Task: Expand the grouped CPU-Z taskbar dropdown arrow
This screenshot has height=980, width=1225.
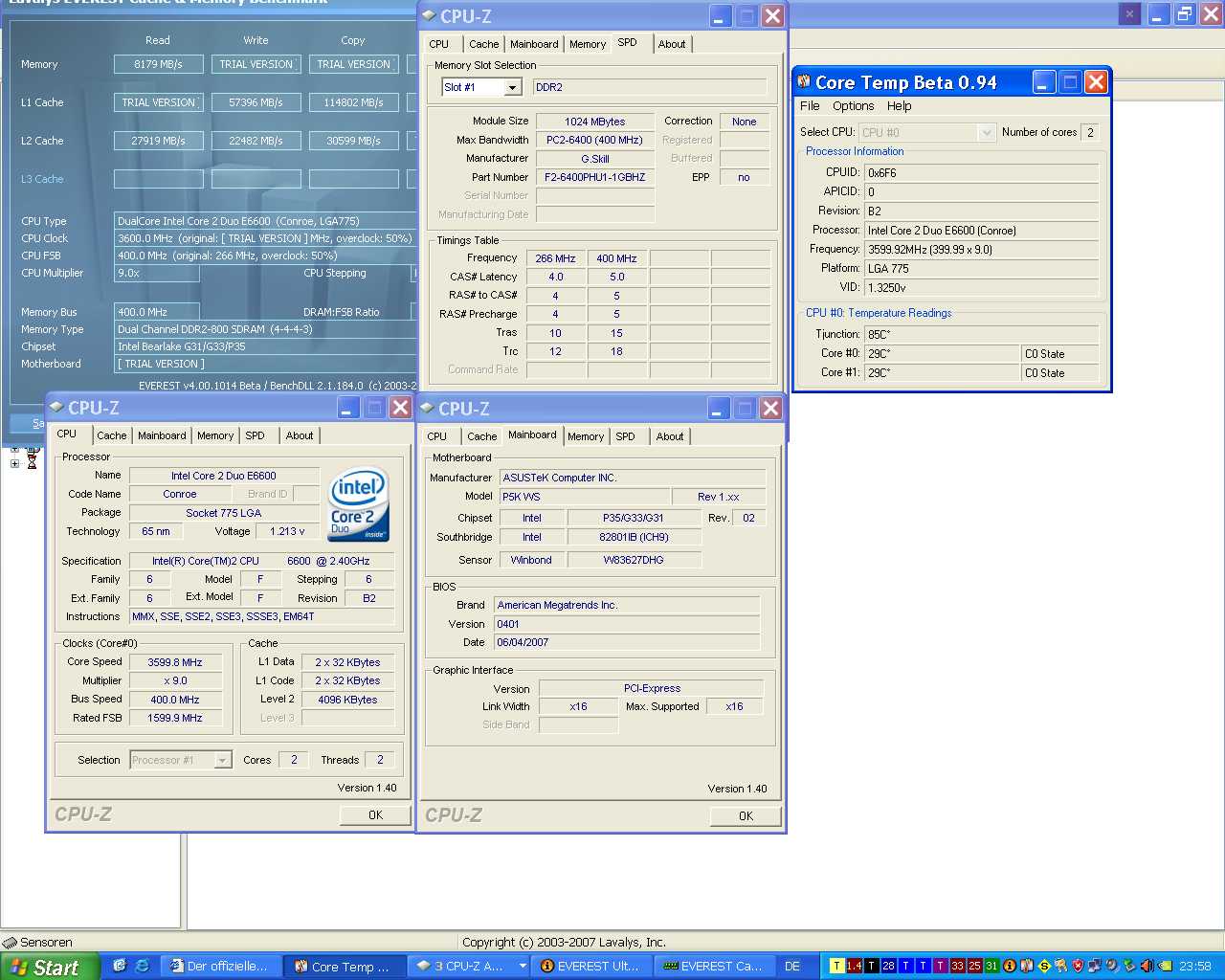Action: tap(523, 967)
